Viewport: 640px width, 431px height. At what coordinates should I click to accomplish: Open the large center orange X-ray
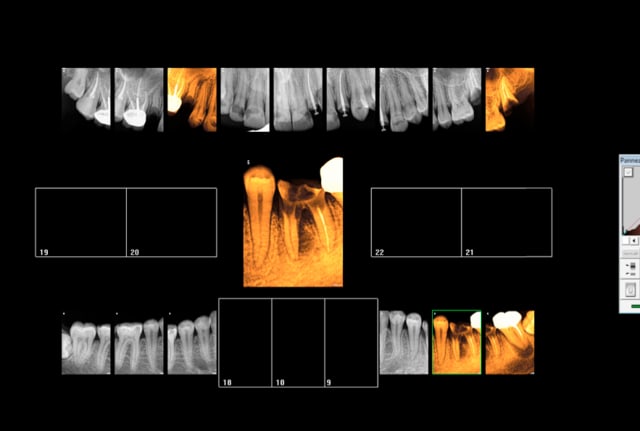click(293, 221)
